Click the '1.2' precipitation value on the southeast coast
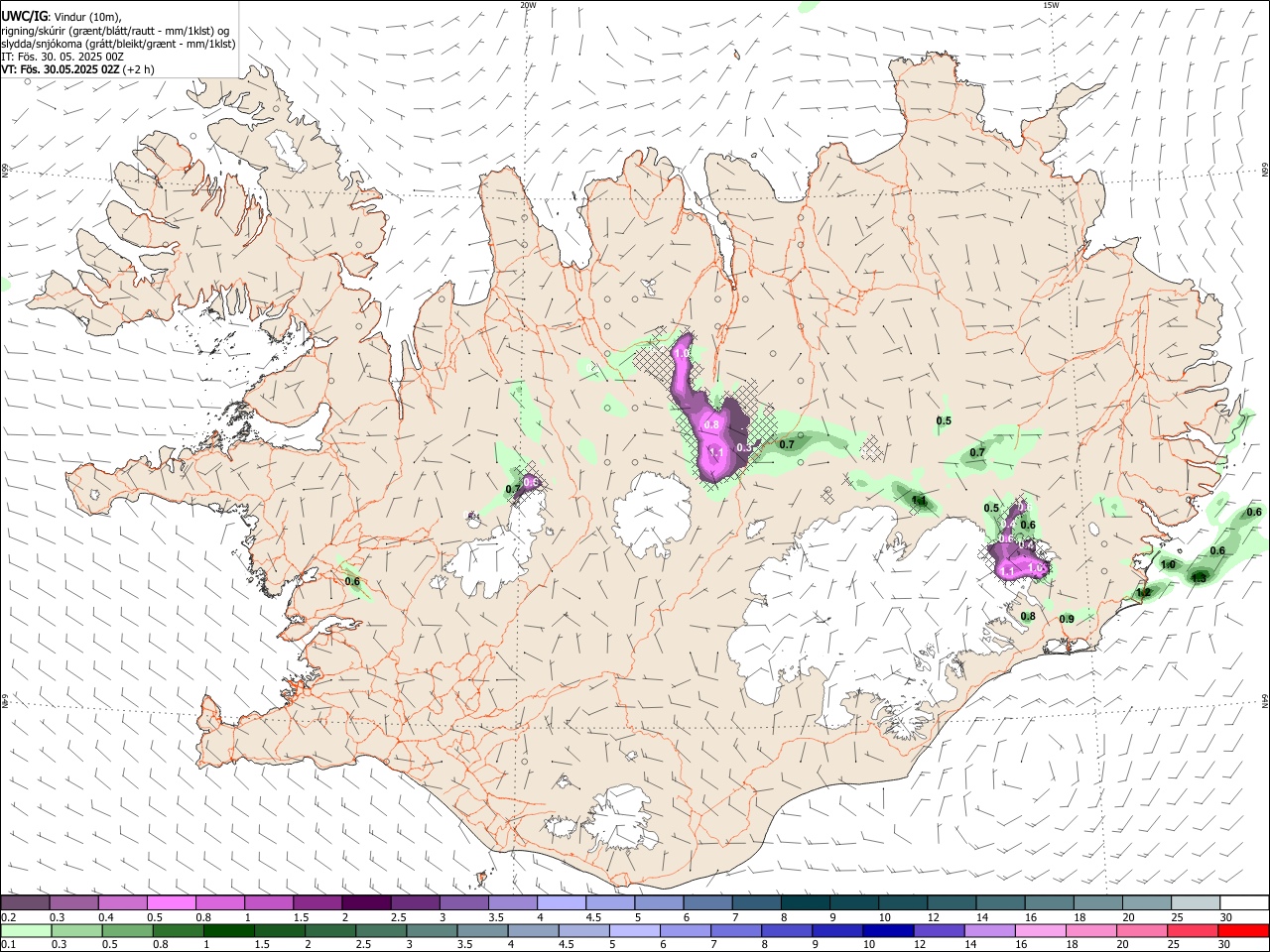The height and width of the screenshot is (952, 1270). [x=1143, y=593]
